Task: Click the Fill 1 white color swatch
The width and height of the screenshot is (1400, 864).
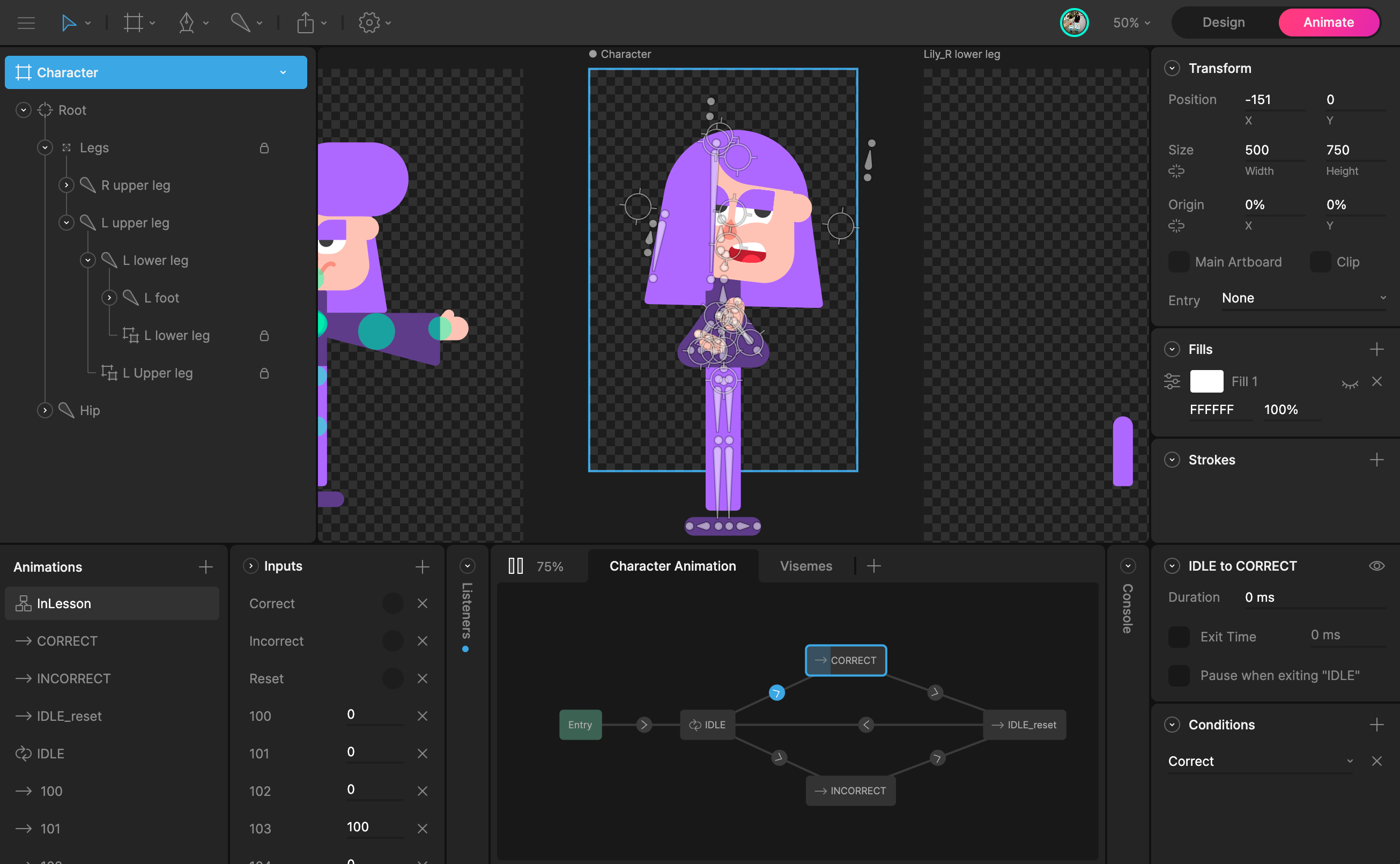Action: coord(1206,381)
